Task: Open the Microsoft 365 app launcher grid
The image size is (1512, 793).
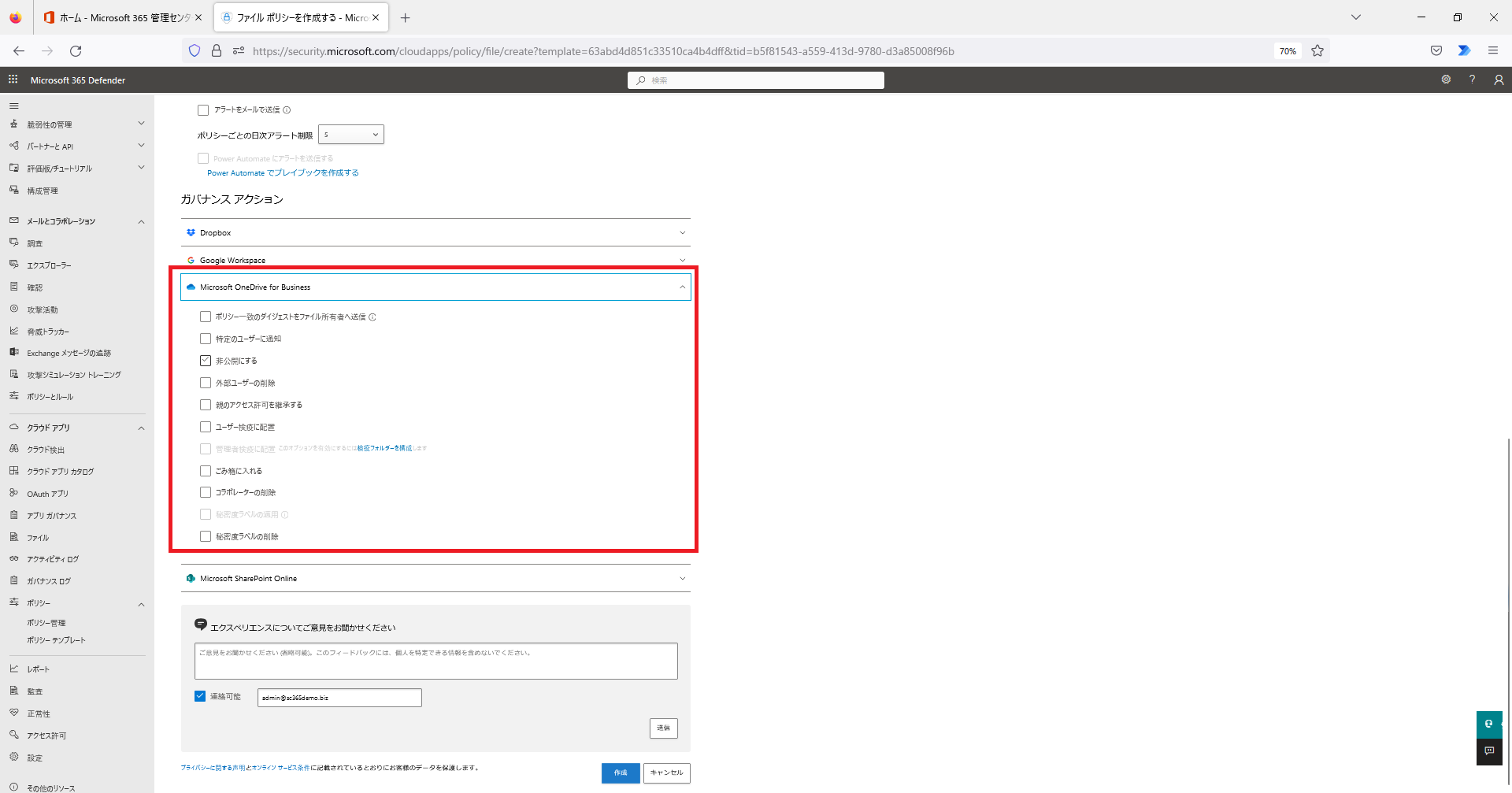Action: [13, 80]
